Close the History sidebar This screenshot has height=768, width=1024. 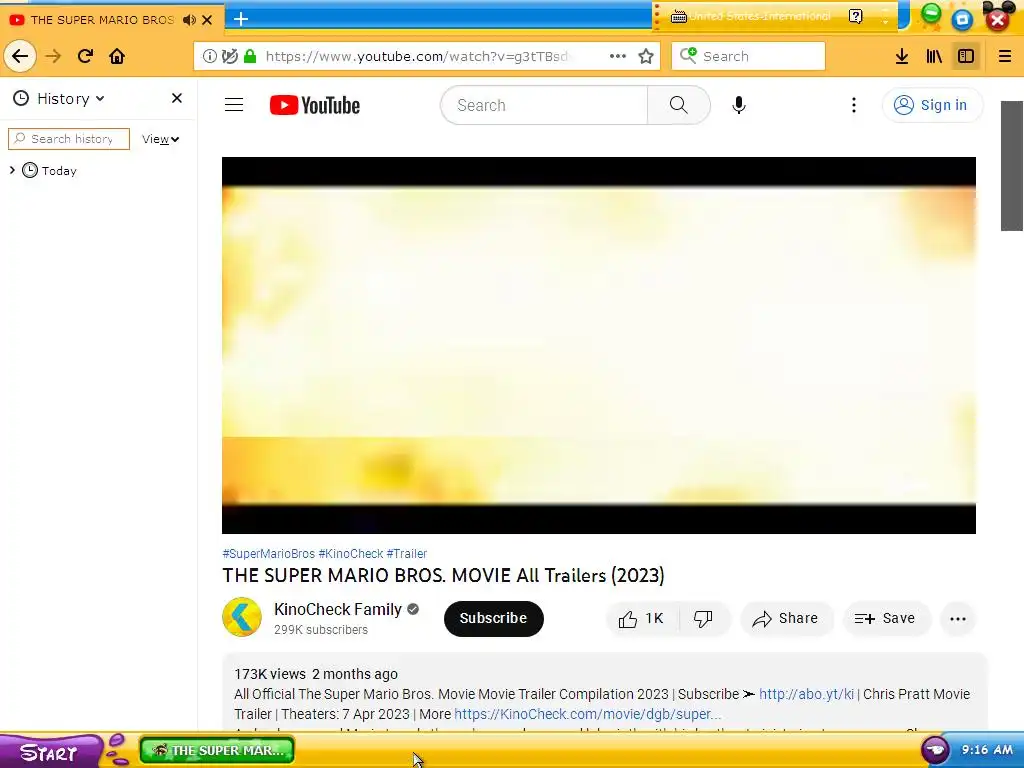176,98
